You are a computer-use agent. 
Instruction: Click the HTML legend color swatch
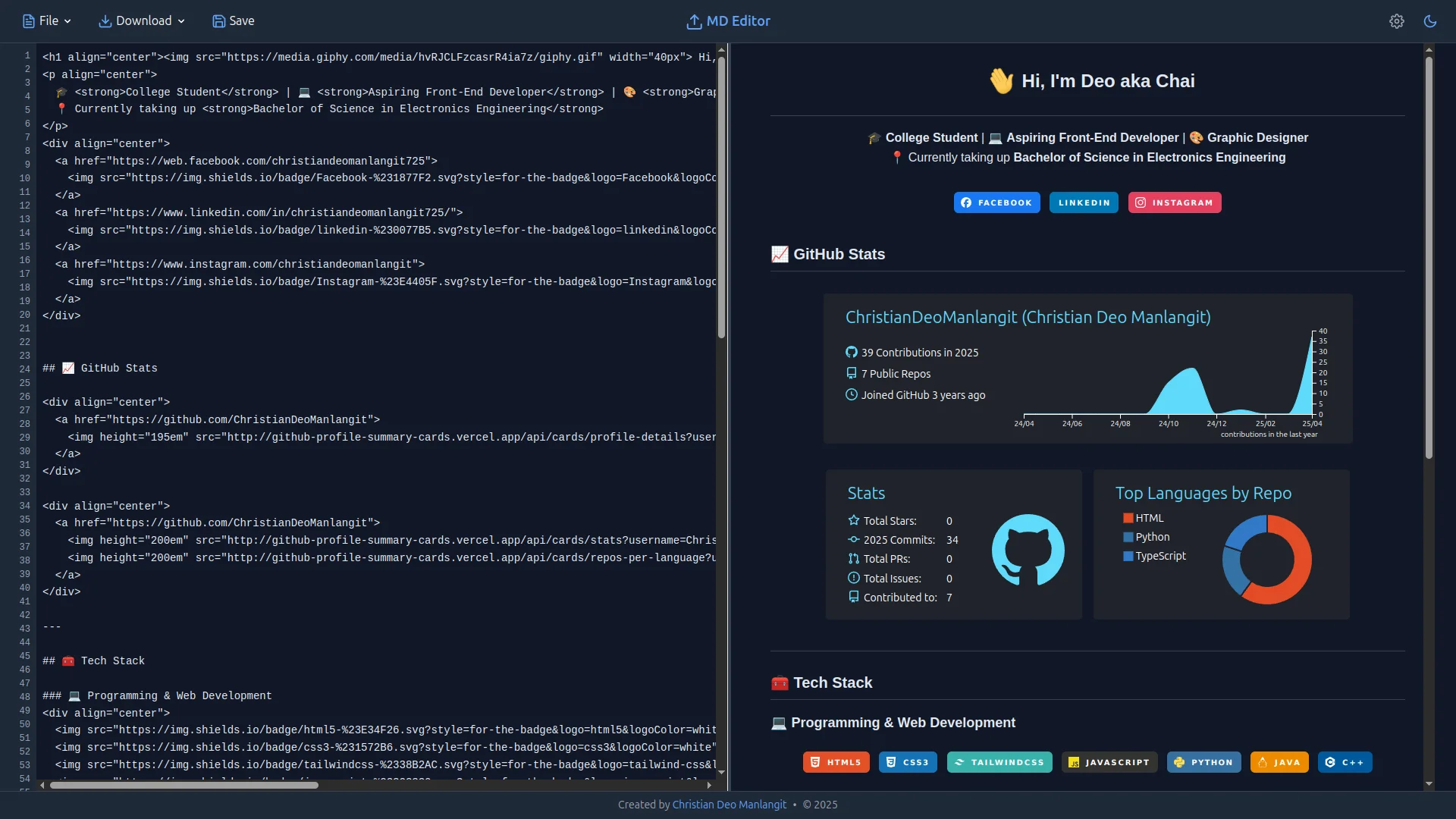tap(1128, 518)
